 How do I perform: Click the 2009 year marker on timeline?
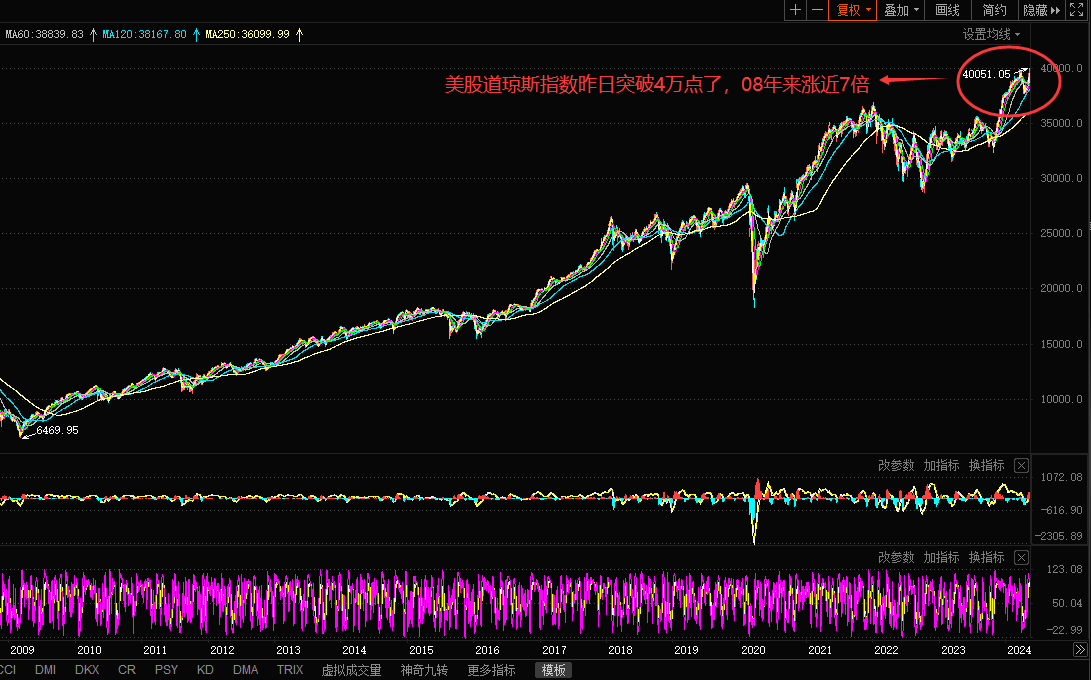point(22,650)
